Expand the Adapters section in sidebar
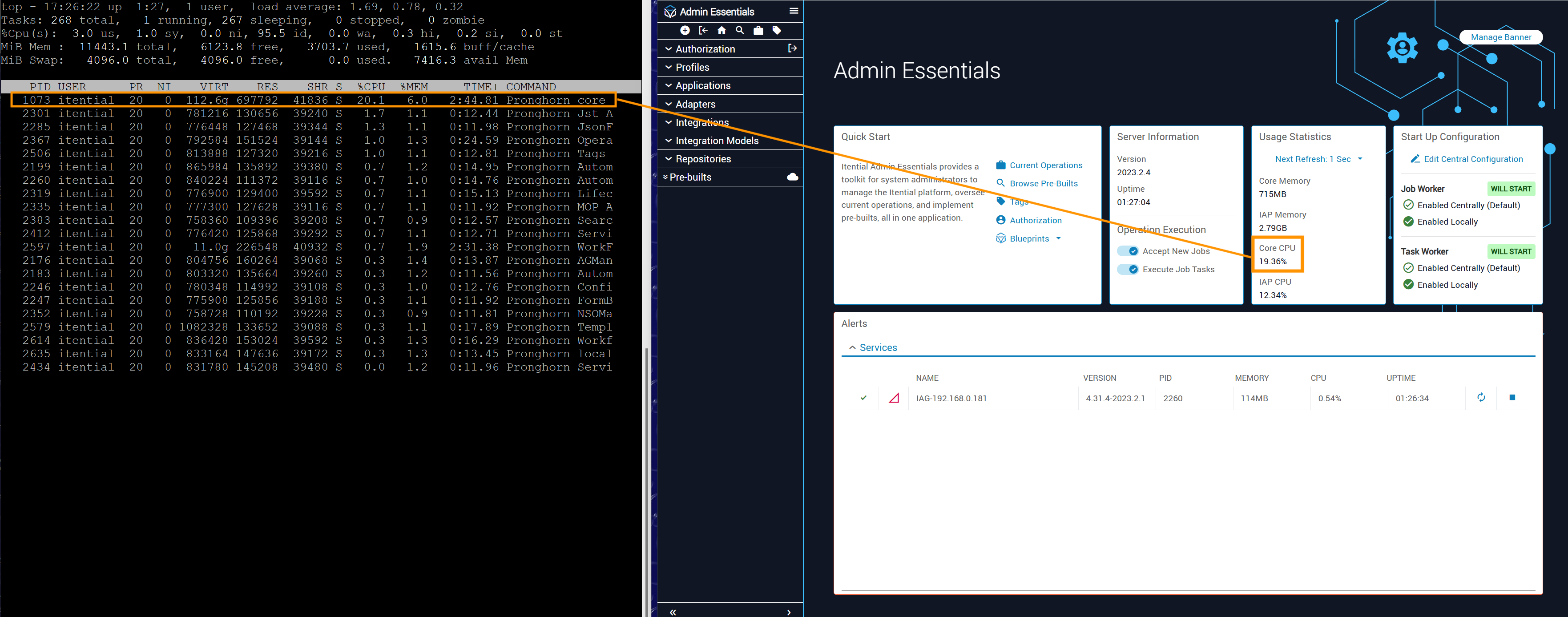1568x617 pixels. click(x=695, y=104)
